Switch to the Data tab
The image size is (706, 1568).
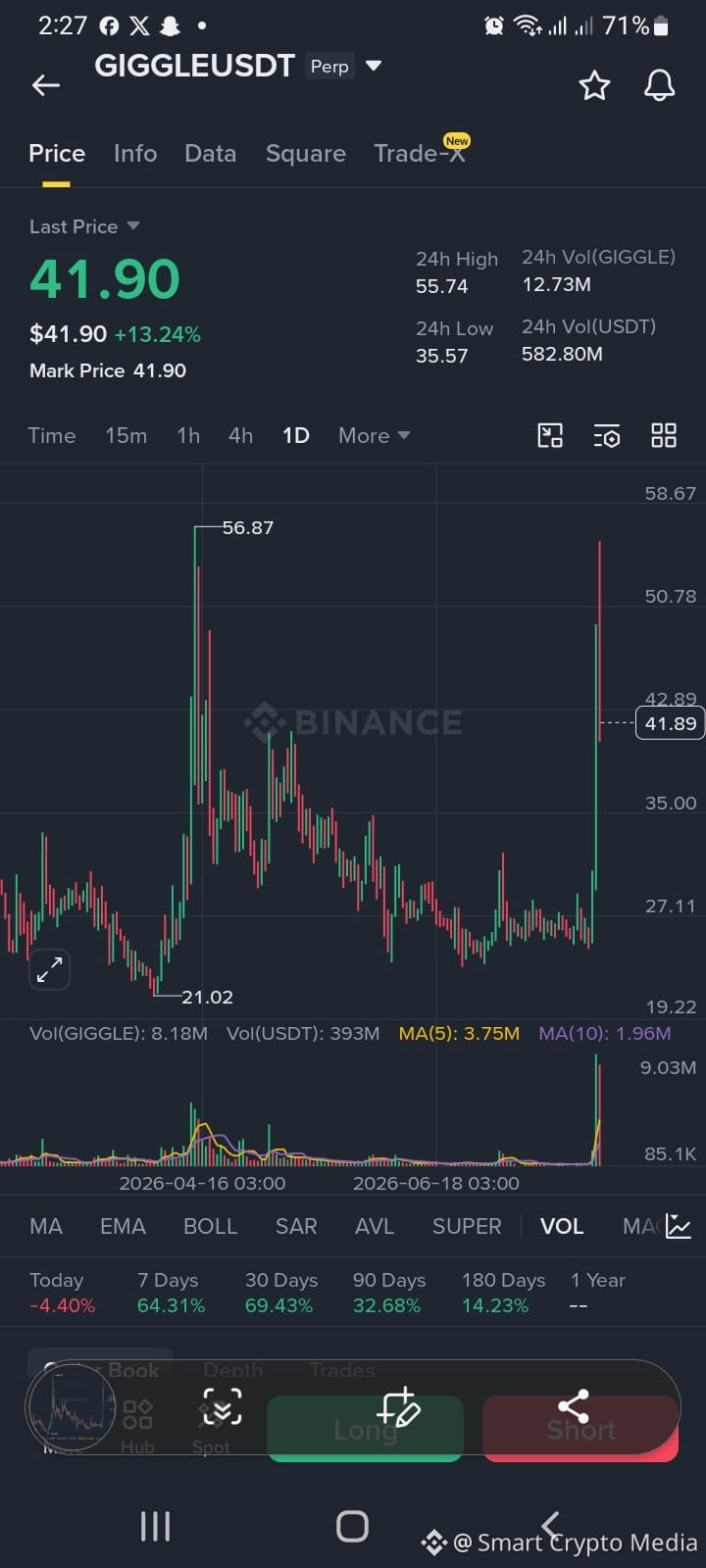[x=211, y=154]
